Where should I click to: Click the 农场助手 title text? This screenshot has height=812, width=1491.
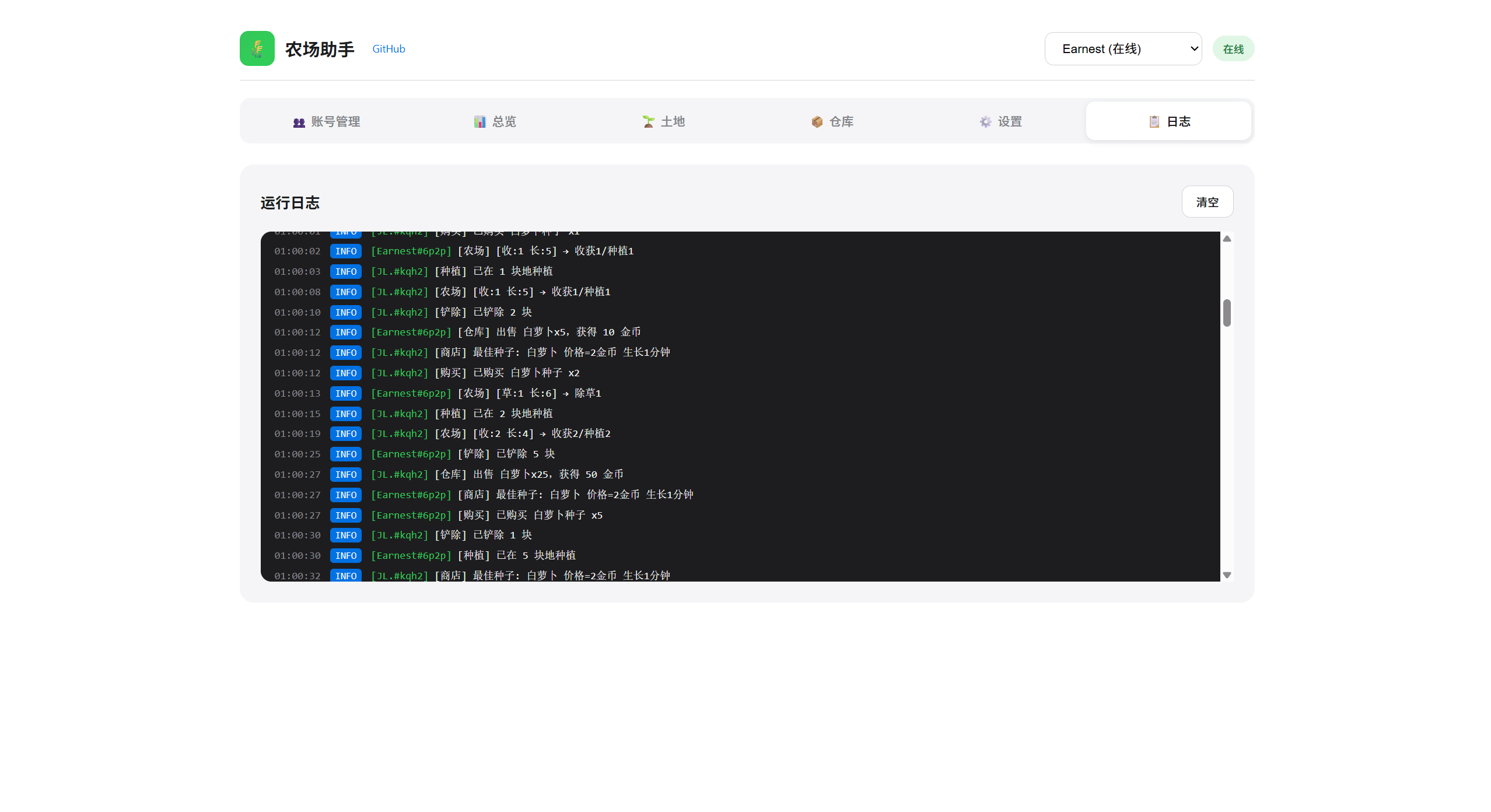point(320,49)
